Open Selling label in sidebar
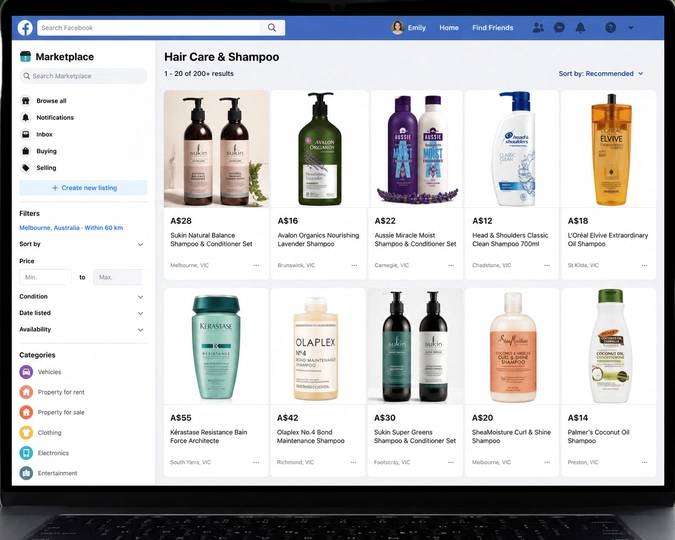 [x=46, y=168]
